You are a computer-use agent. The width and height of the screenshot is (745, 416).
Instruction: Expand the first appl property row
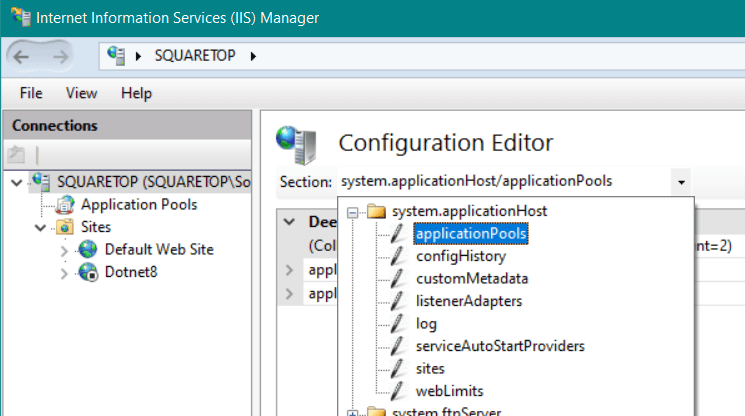point(289,270)
